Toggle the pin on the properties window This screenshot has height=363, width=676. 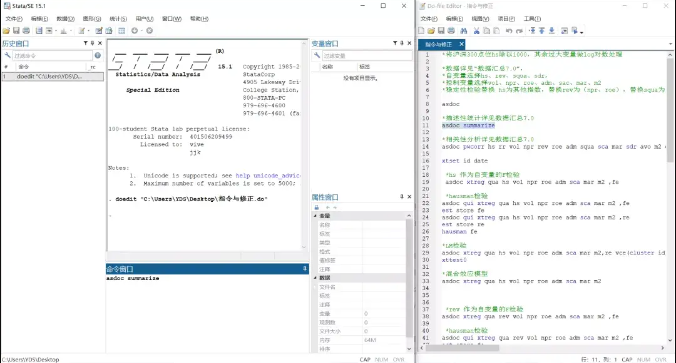[x=402, y=197]
